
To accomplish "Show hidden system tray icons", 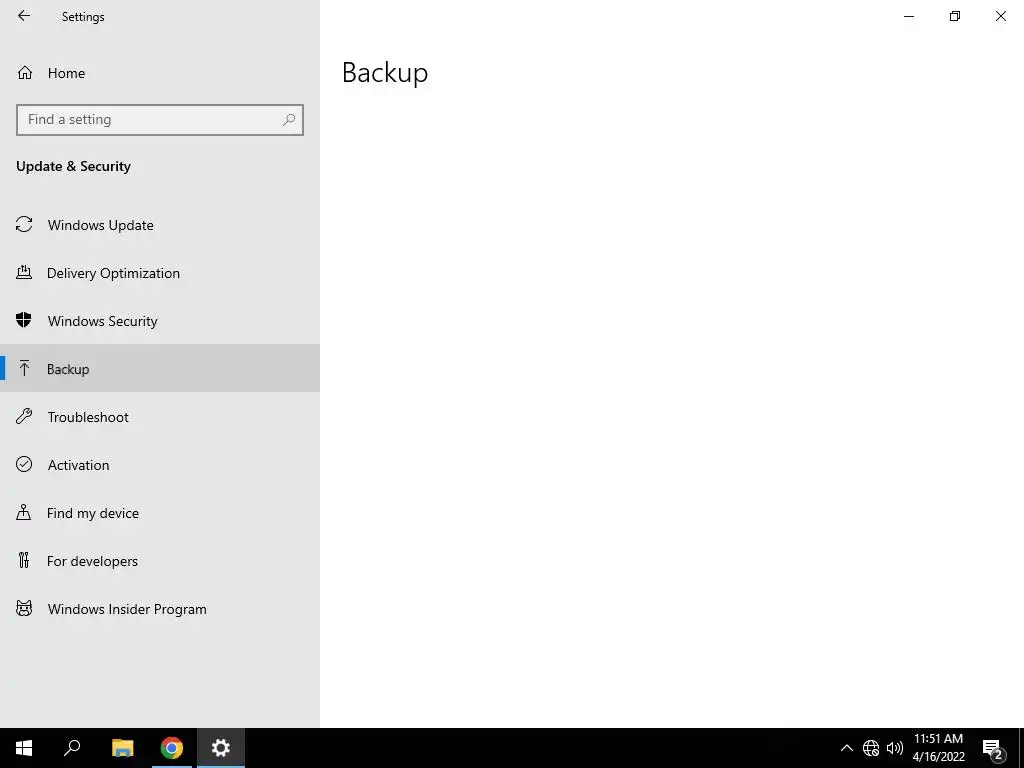I will click(846, 748).
